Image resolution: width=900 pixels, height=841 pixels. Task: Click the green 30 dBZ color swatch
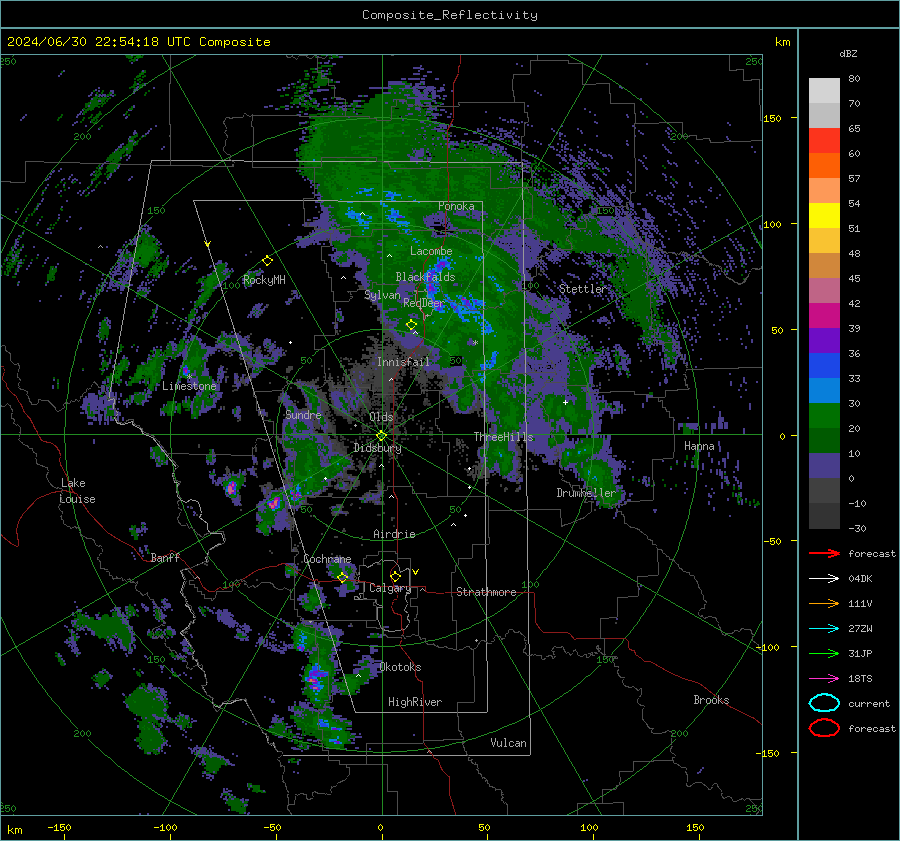(824, 416)
